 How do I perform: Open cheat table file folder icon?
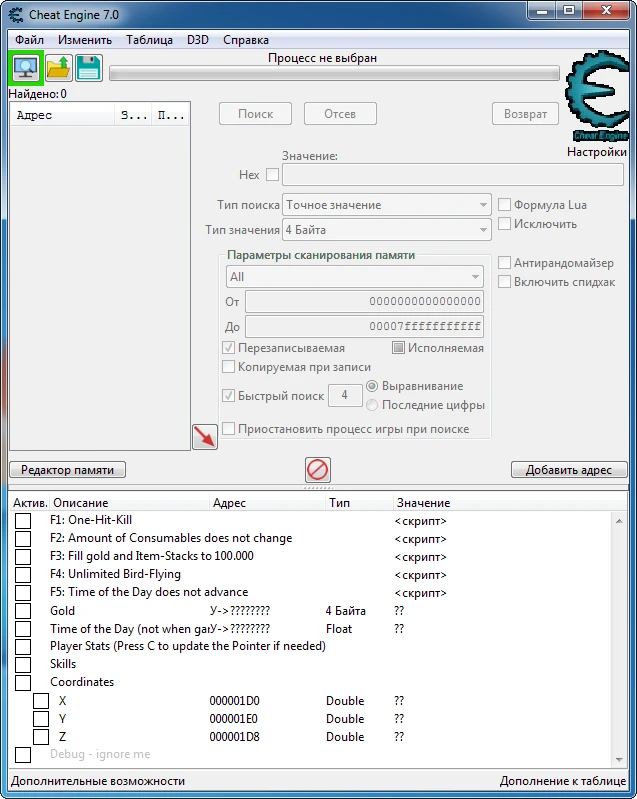(59, 68)
